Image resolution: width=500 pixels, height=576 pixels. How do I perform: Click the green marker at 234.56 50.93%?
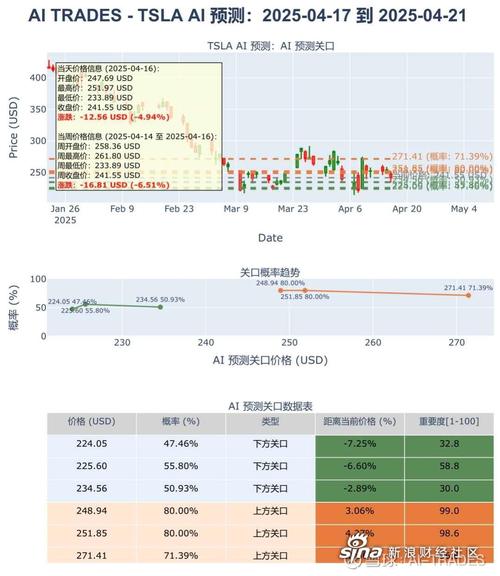click(160, 307)
